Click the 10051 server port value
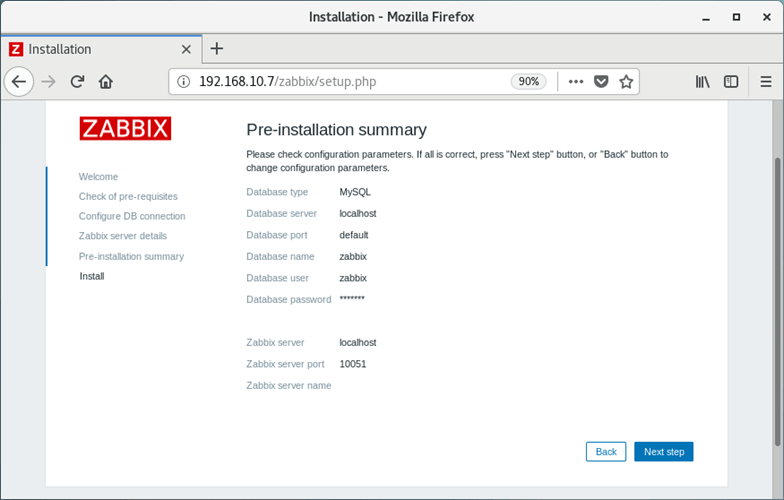 [x=353, y=364]
